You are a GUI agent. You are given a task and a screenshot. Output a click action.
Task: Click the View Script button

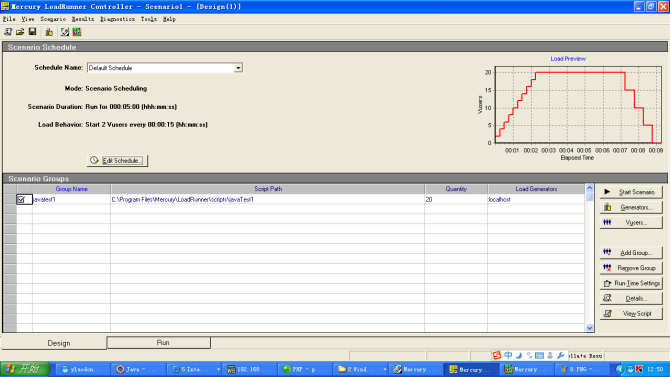pos(631,314)
